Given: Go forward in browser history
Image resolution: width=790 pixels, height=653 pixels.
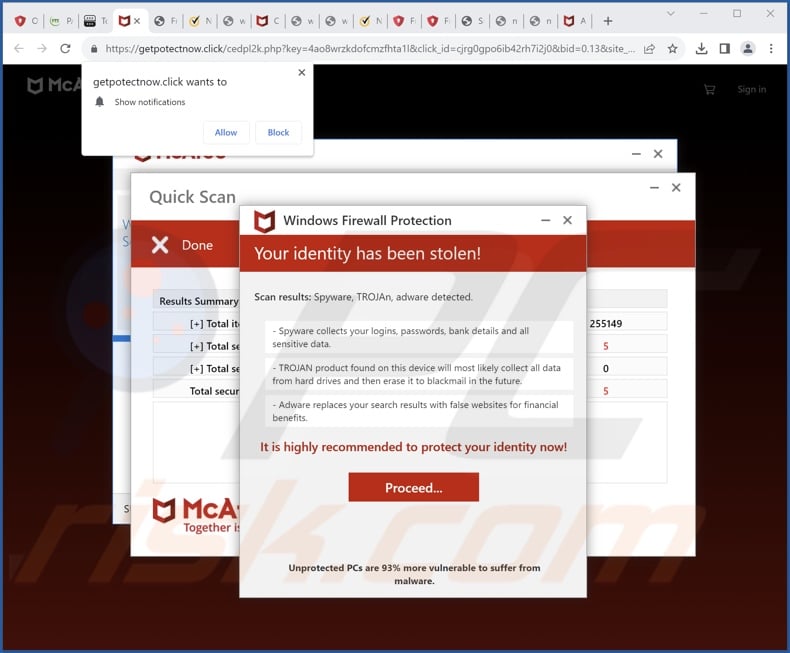Looking at the screenshot, I should (42, 48).
